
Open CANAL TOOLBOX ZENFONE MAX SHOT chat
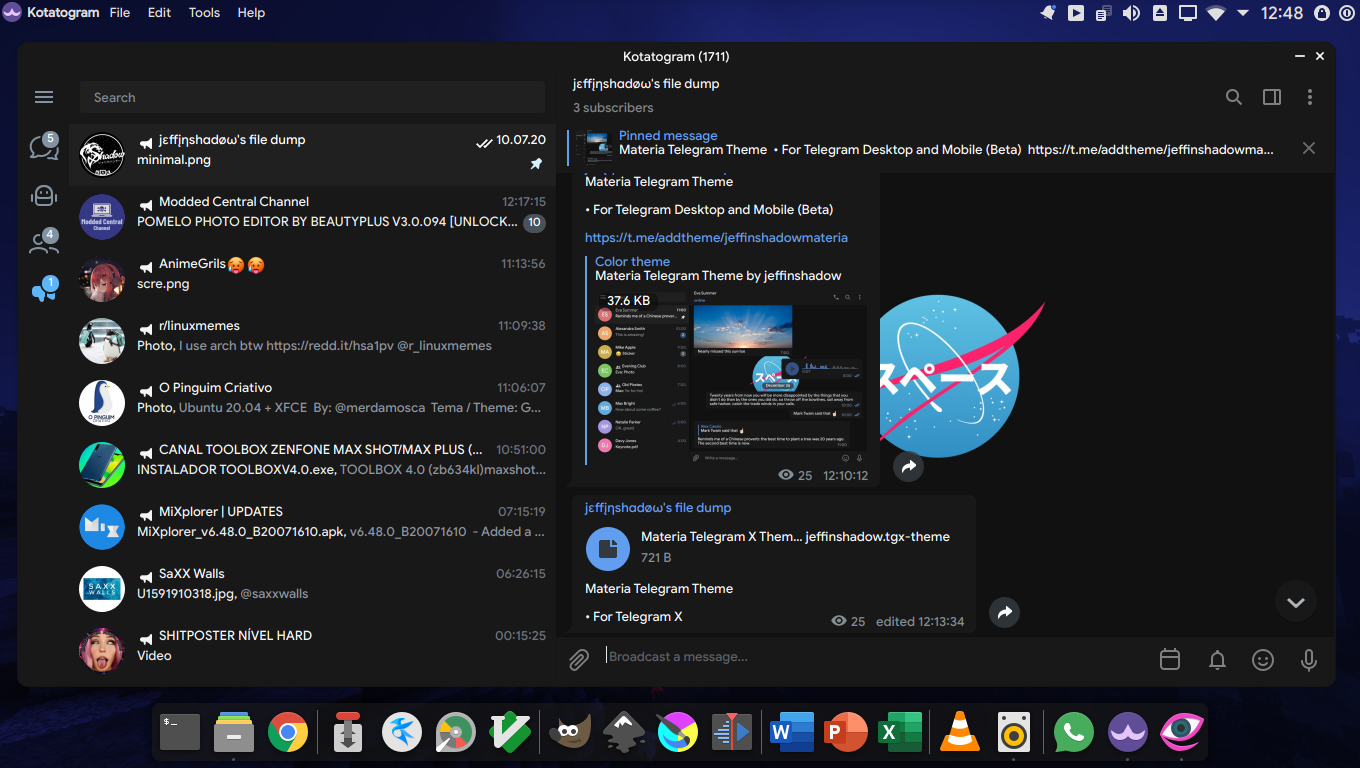(312, 464)
